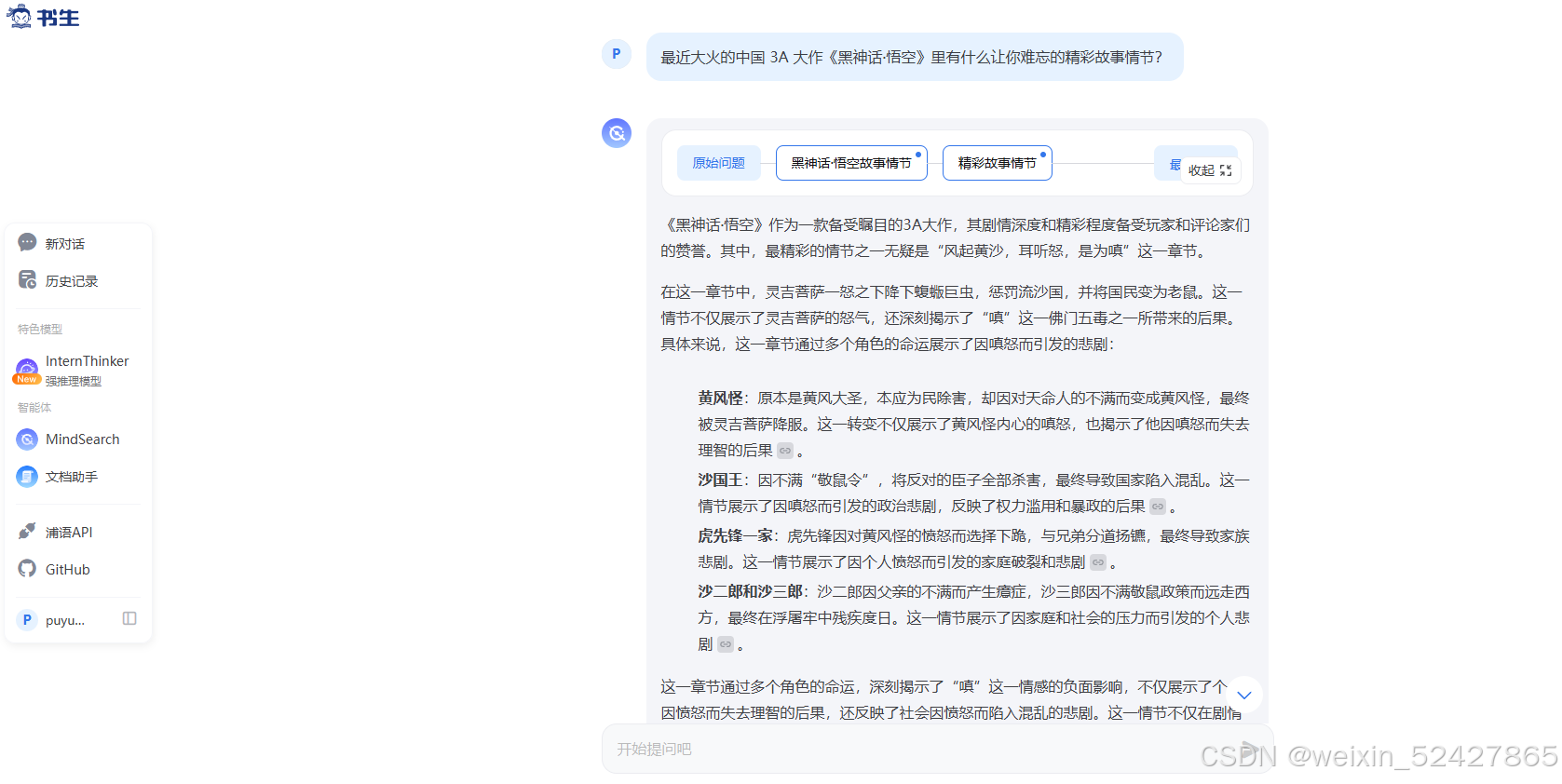Click the puyu... username
Image resolution: width=1562 pixels, height=784 pixels.
point(65,620)
